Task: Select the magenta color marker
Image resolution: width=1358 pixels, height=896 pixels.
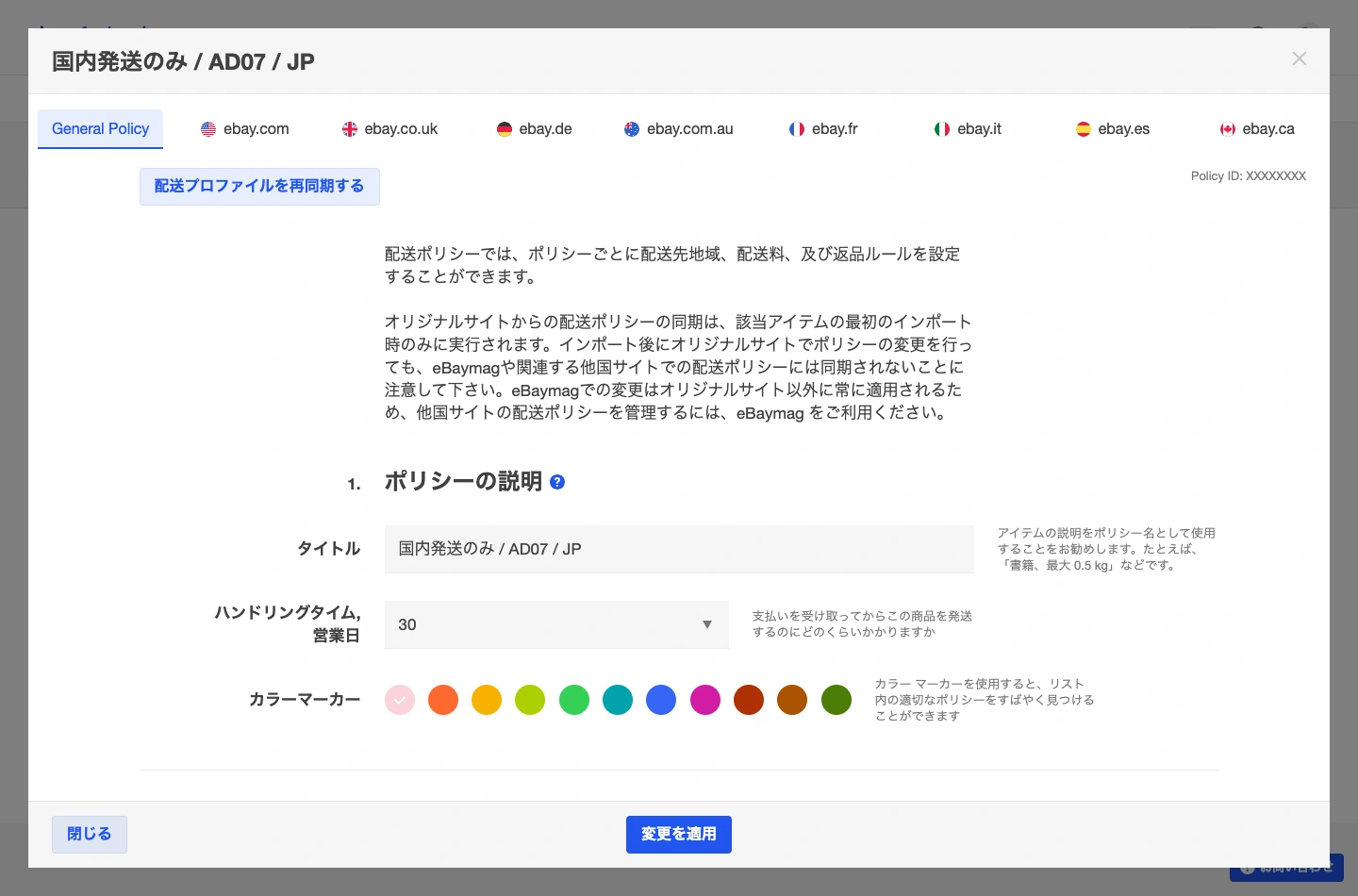Action: click(705, 700)
